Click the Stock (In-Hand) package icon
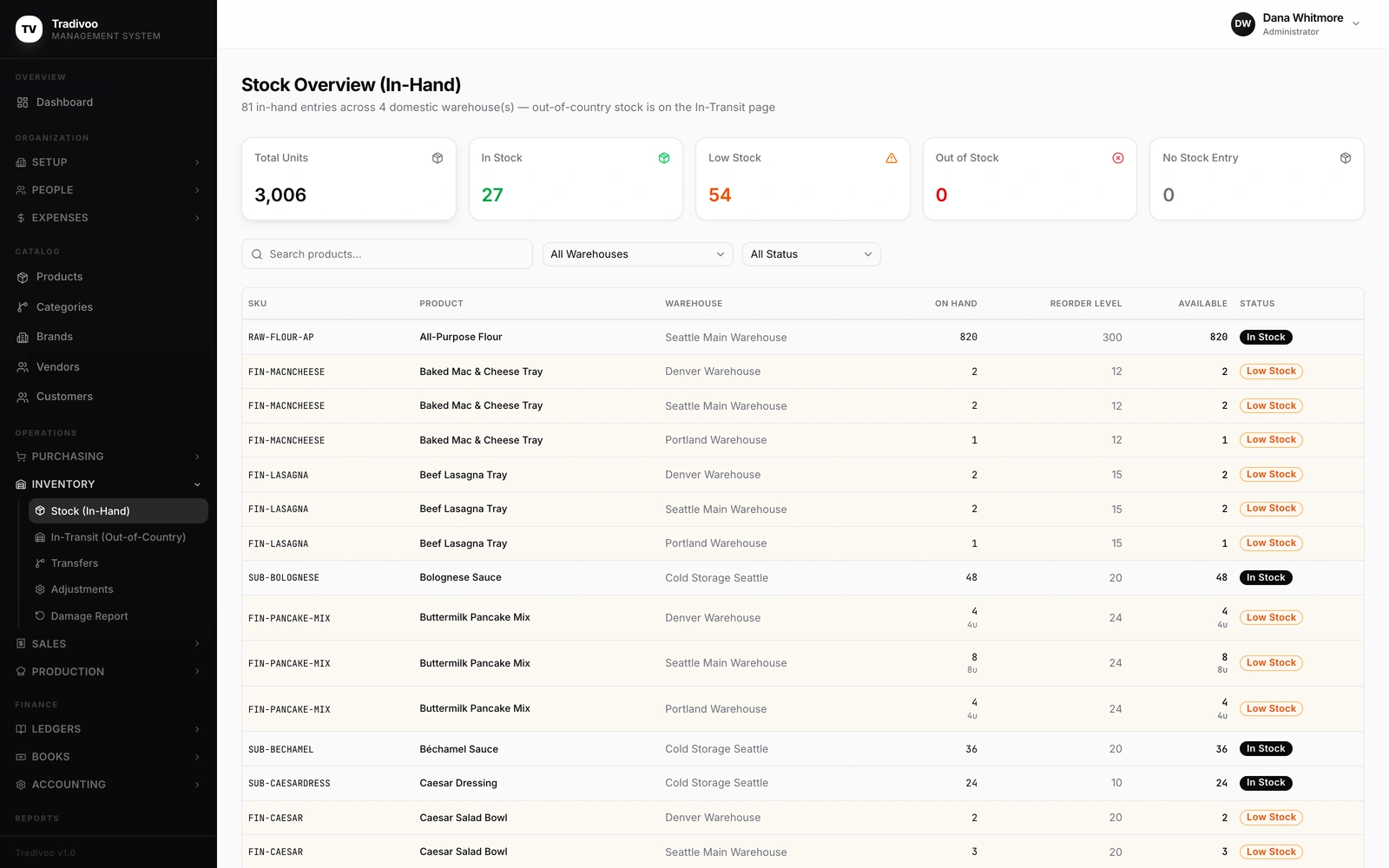Viewport: 1389px width, 868px height. coord(40,511)
